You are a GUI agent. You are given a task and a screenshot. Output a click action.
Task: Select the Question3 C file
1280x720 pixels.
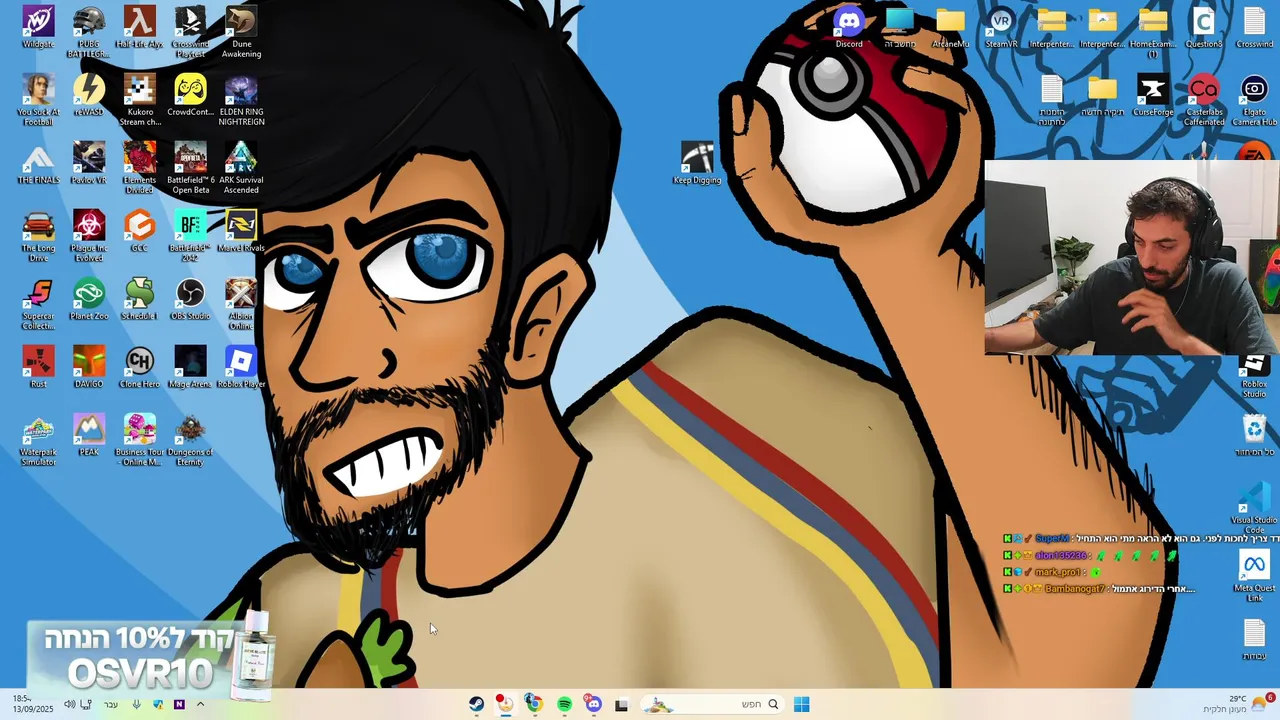pos(1204,28)
